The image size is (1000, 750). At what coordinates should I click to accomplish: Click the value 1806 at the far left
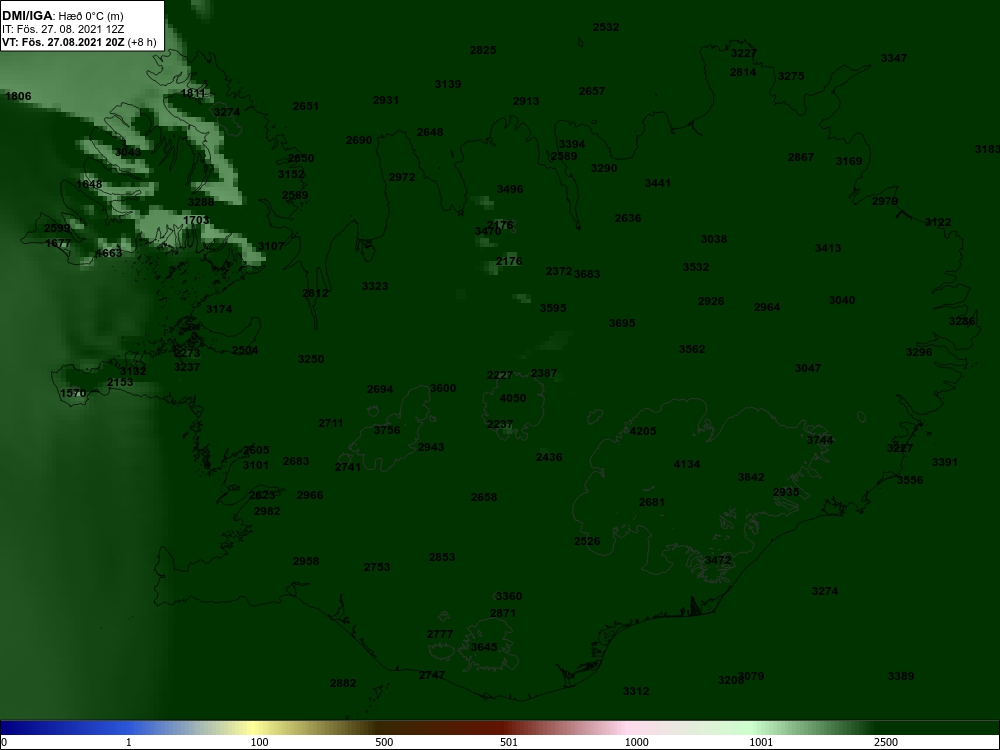tap(18, 96)
